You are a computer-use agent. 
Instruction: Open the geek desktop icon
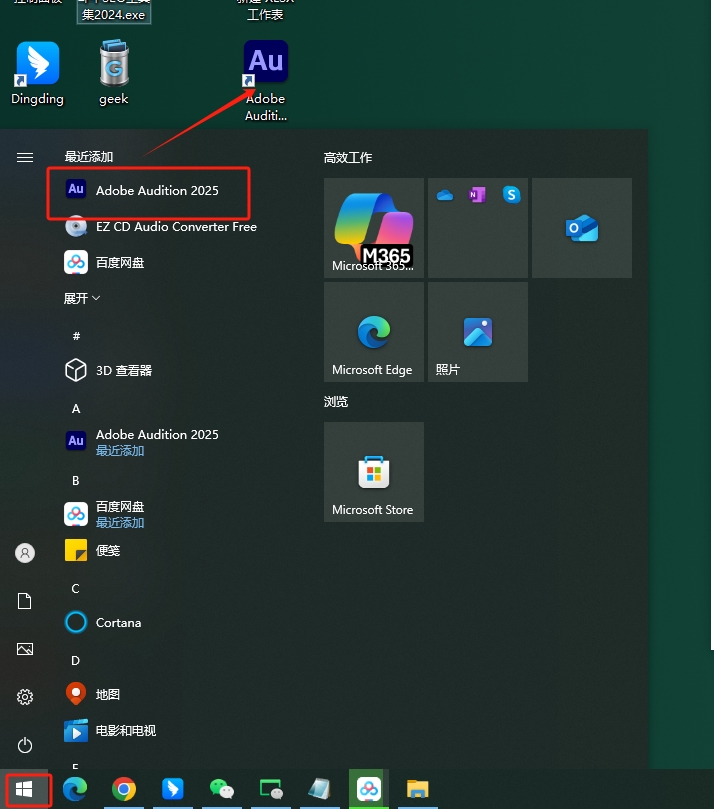pyautogui.click(x=113, y=73)
